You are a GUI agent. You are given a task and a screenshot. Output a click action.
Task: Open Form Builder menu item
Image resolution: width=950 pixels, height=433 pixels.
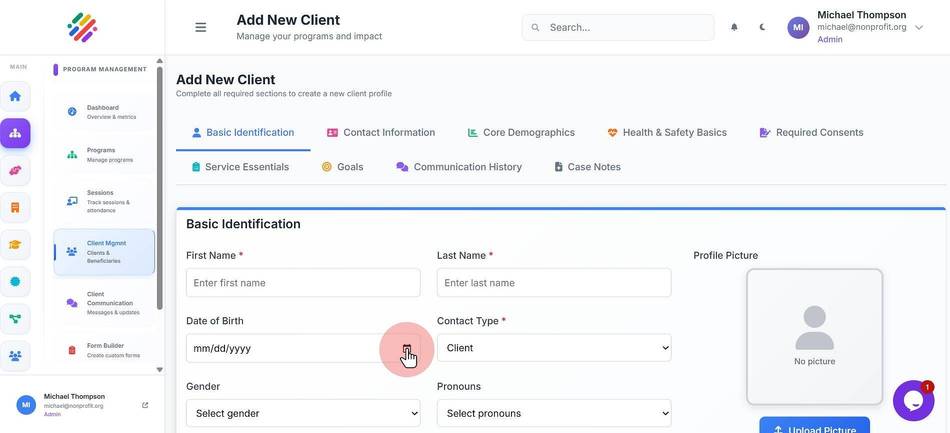pos(104,350)
